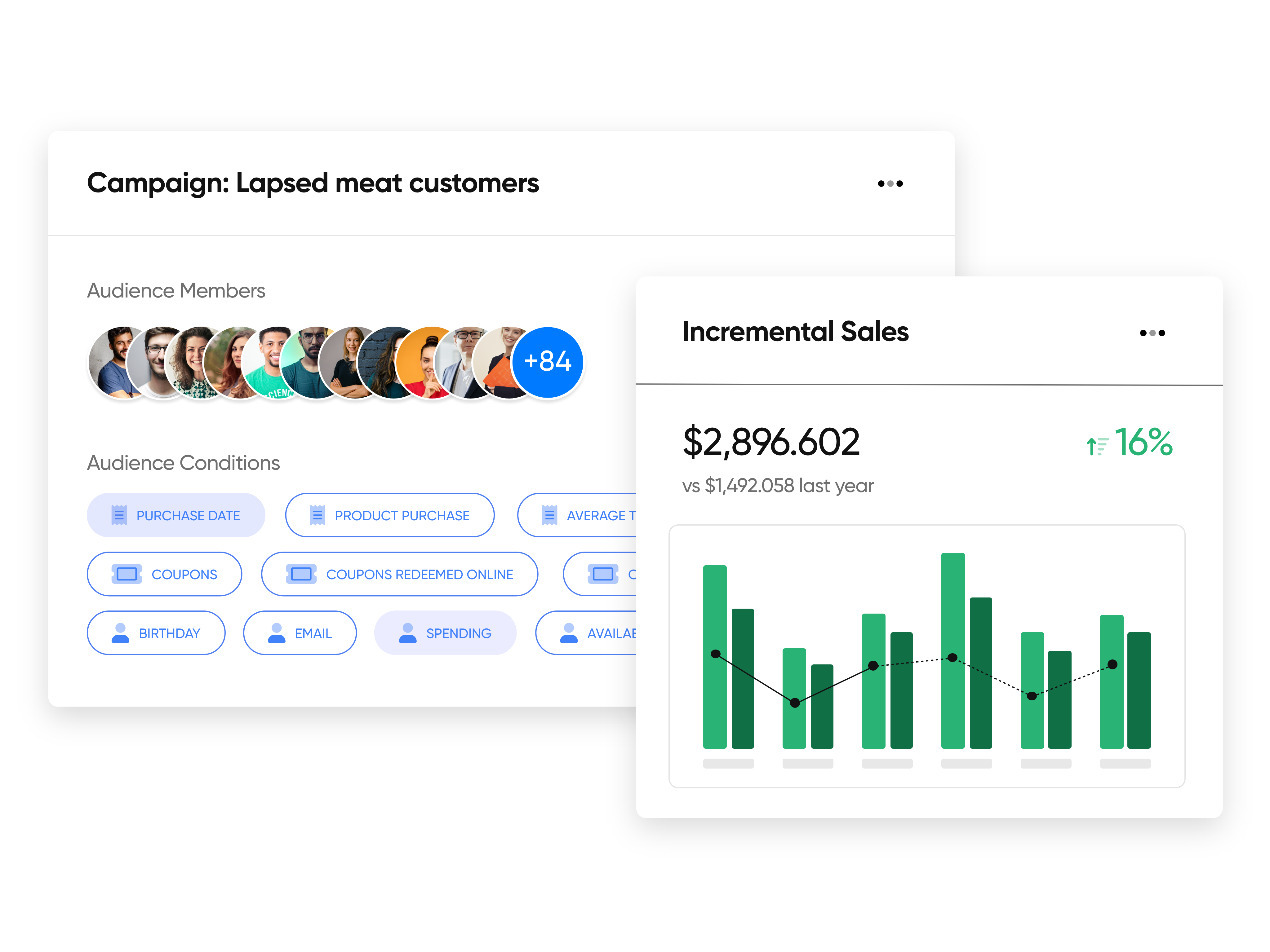Image resolution: width=1270 pixels, height=952 pixels.
Task: Click the Product Purchase condition button
Action: [x=389, y=515]
